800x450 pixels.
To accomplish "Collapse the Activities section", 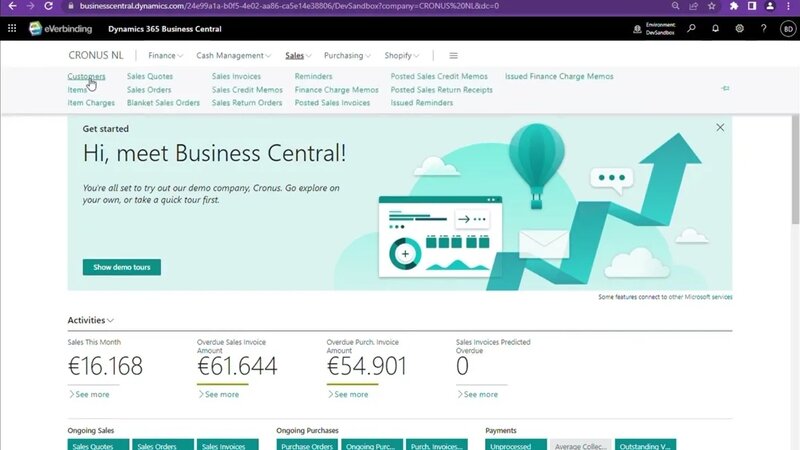I will click(x=90, y=320).
